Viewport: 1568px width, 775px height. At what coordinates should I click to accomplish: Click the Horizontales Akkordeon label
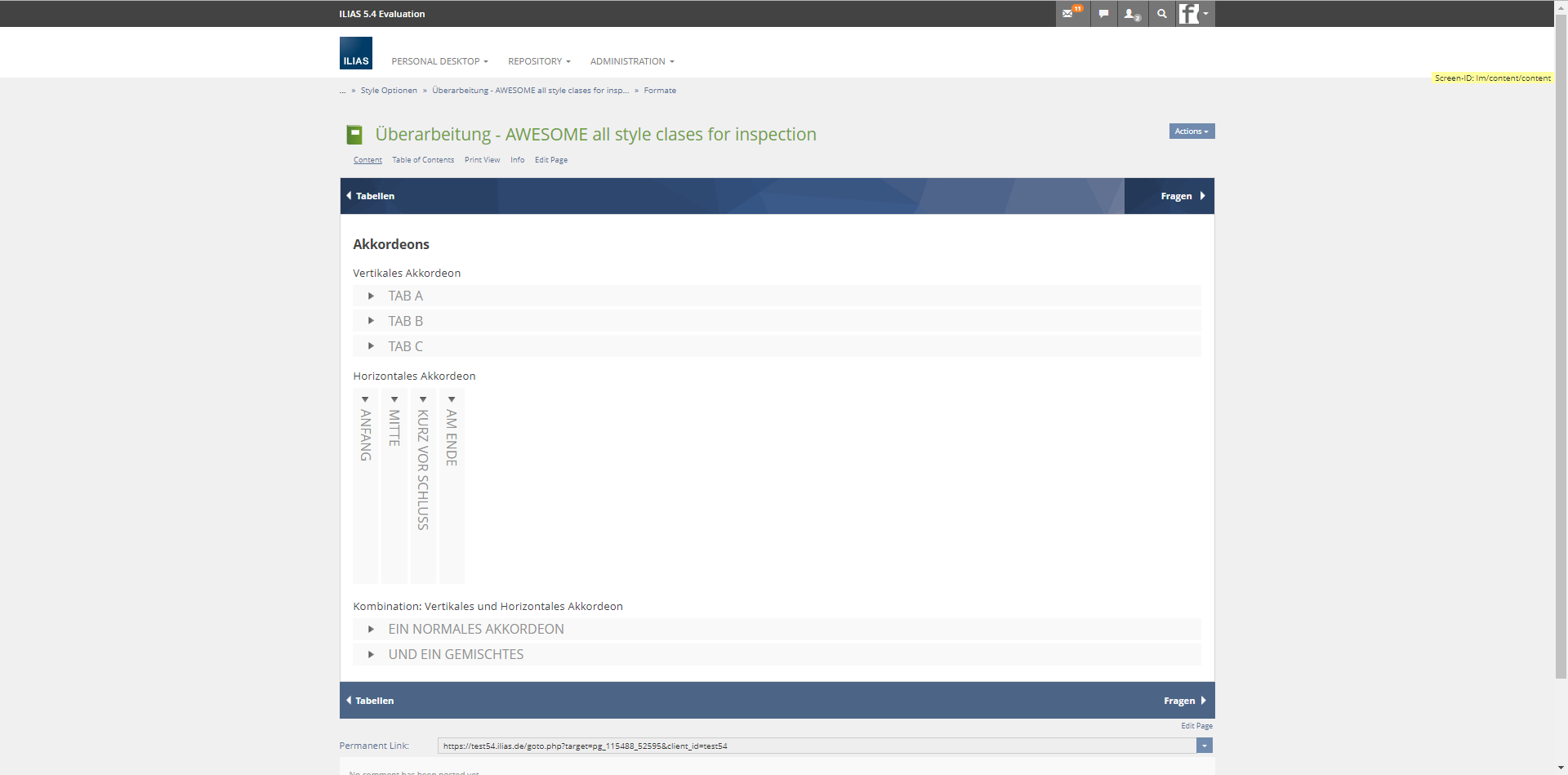click(414, 376)
